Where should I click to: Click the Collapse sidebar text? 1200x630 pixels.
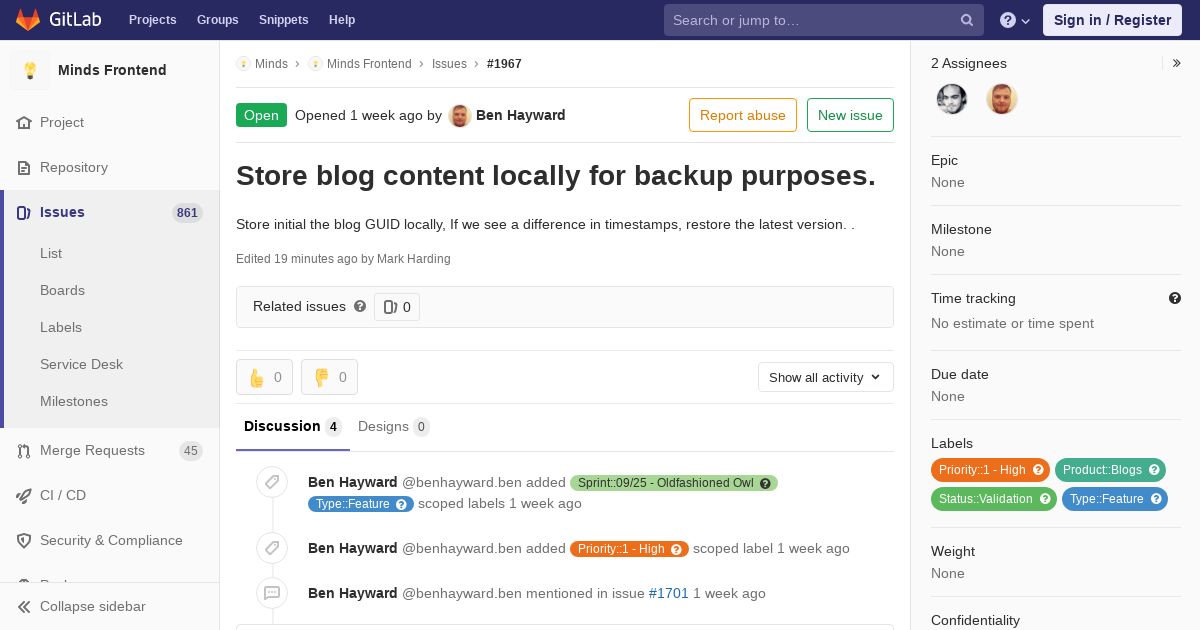[x=93, y=606]
